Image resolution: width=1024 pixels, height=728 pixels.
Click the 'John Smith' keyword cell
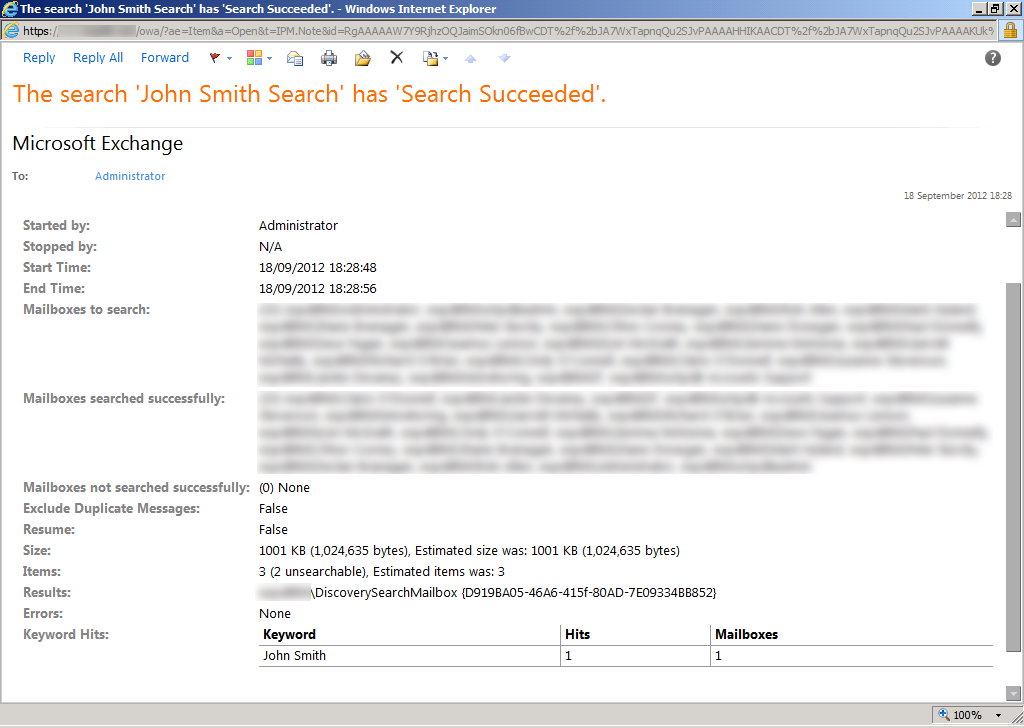[x=295, y=656]
